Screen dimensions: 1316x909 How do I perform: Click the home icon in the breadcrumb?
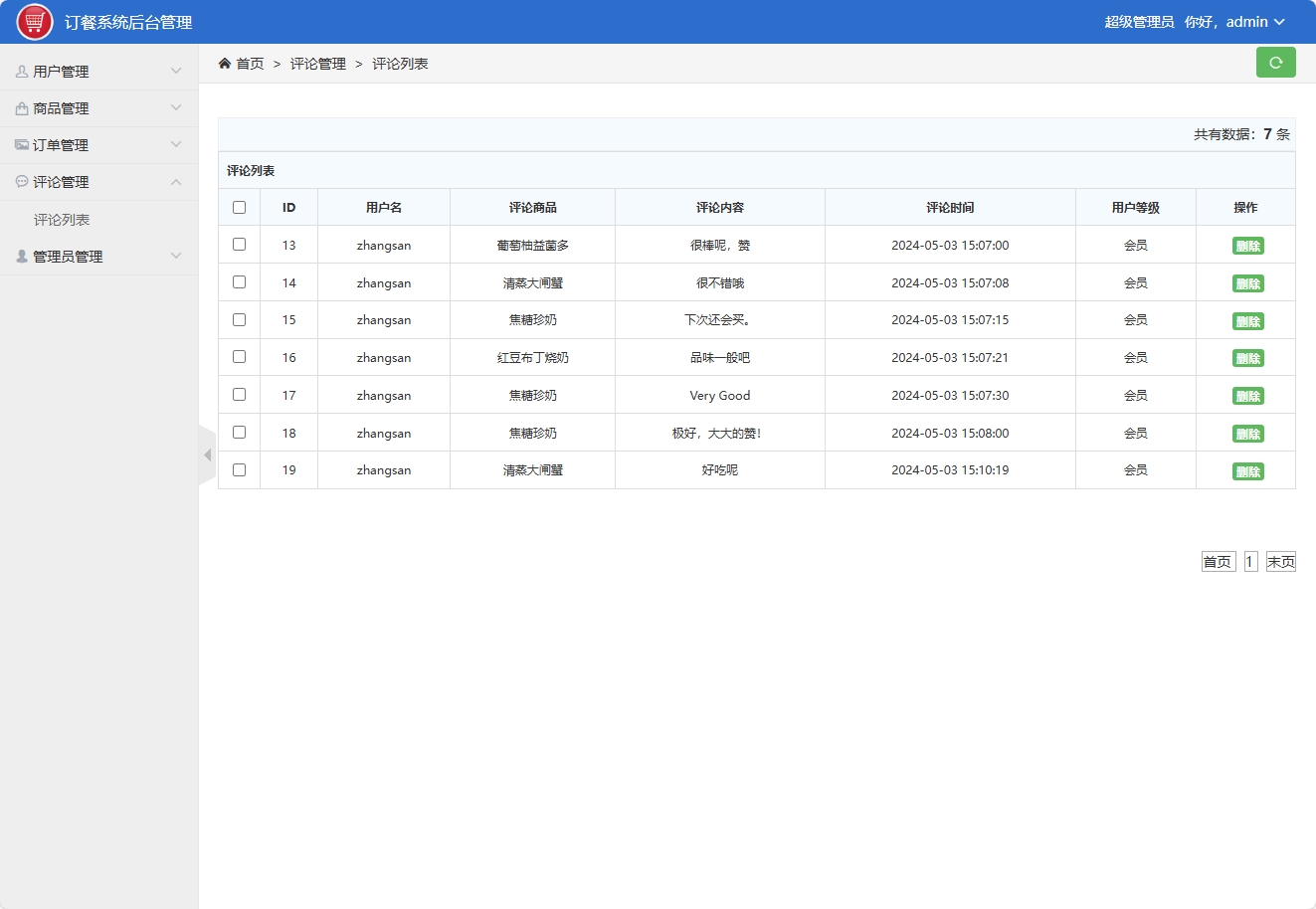(x=224, y=62)
